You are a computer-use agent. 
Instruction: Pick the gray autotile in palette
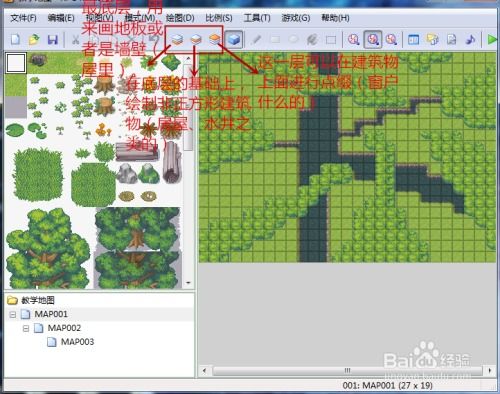pyautogui.click(x=16, y=107)
